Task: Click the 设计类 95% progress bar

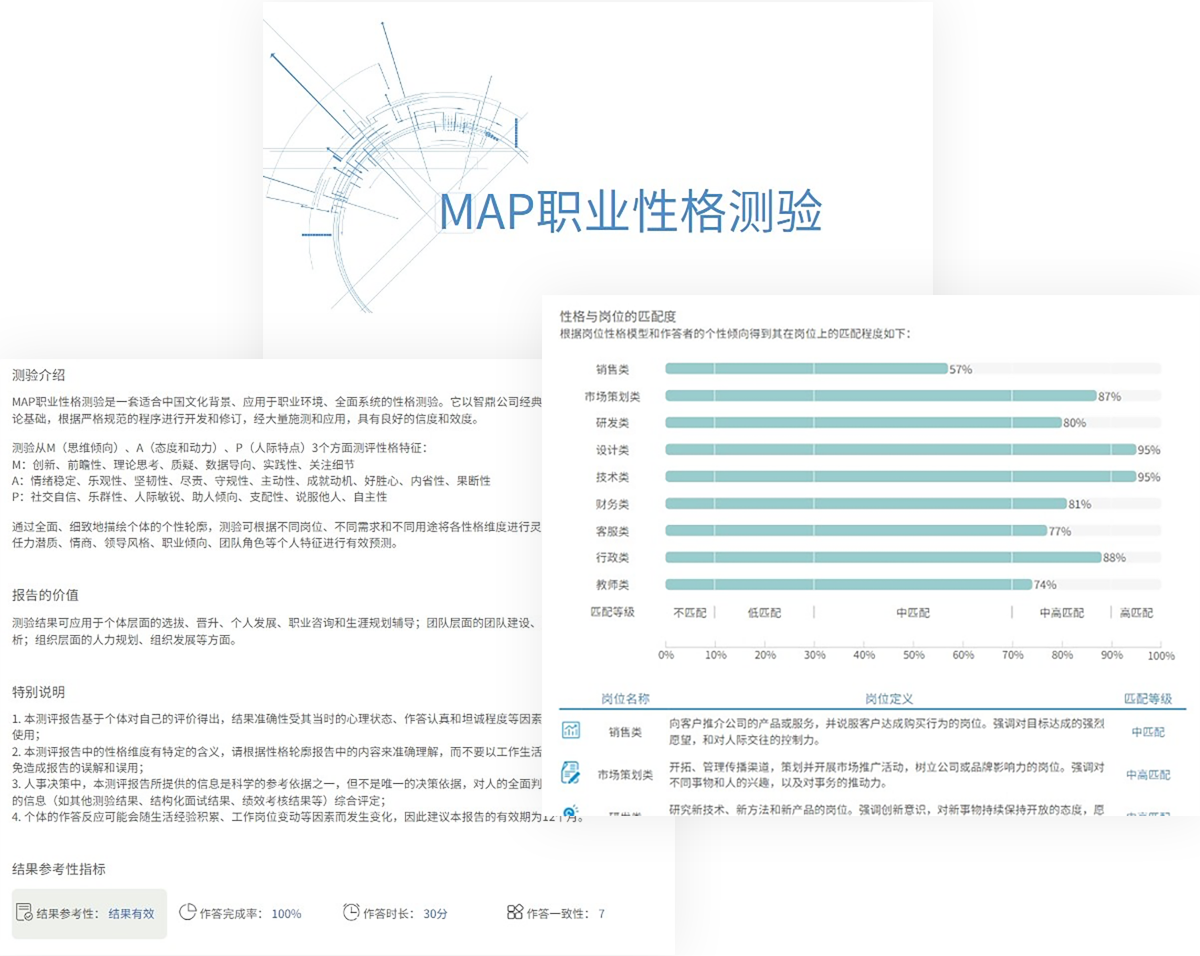Action: click(x=900, y=450)
